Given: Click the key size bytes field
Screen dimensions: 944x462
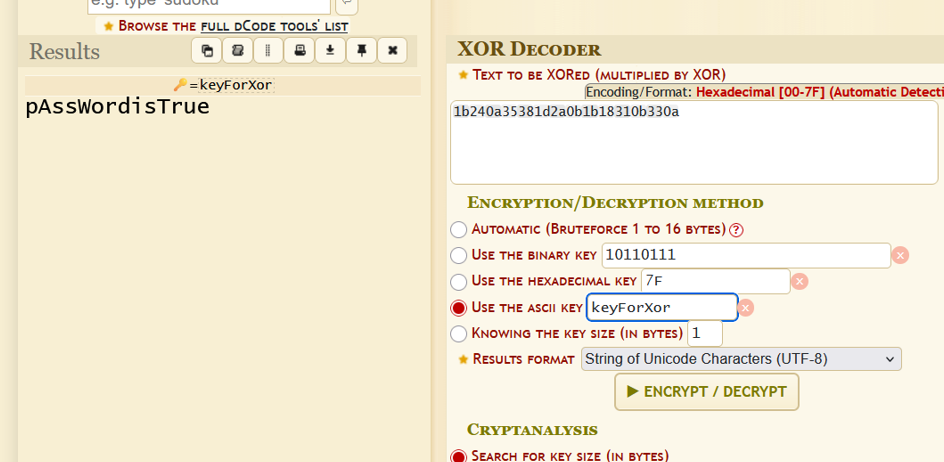Looking at the screenshot, I should coord(705,333).
